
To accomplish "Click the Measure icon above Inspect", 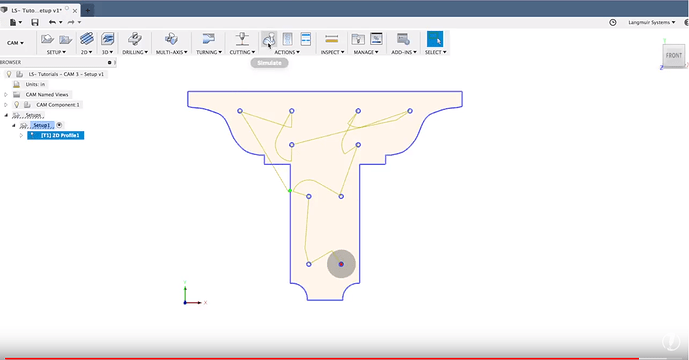I will pyautogui.click(x=332, y=39).
